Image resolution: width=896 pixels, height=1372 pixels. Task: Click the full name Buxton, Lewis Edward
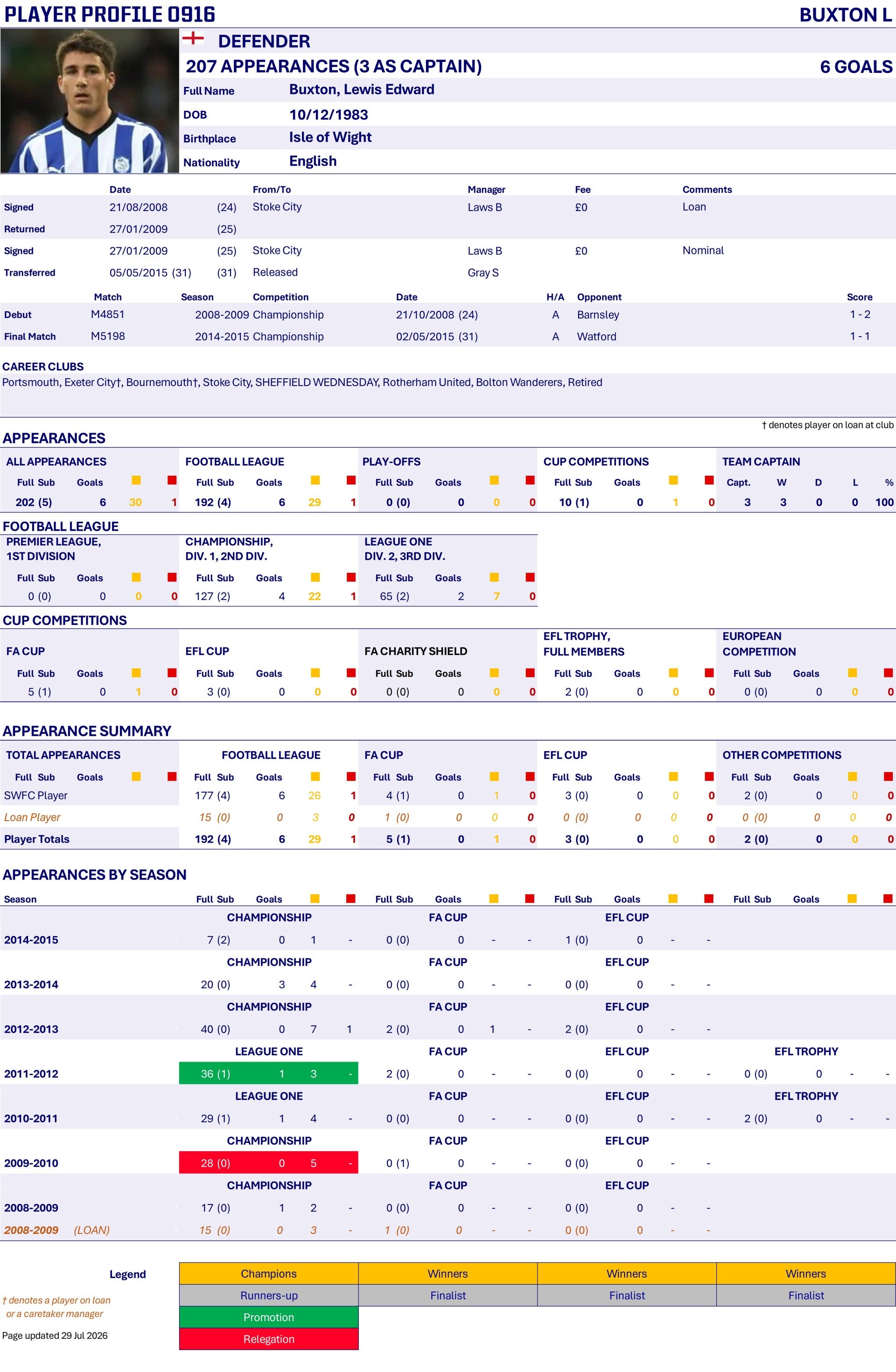pyautogui.click(x=362, y=89)
